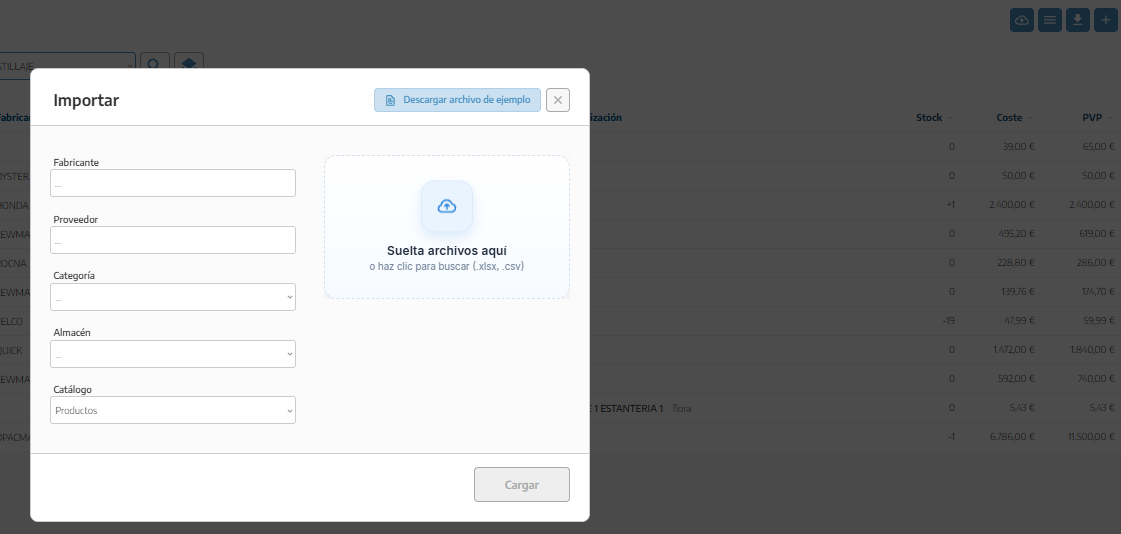1121x534 pixels.
Task: Click the cloud upload icon in drop zone
Action: pyautogui.click(x=447, y=207)
